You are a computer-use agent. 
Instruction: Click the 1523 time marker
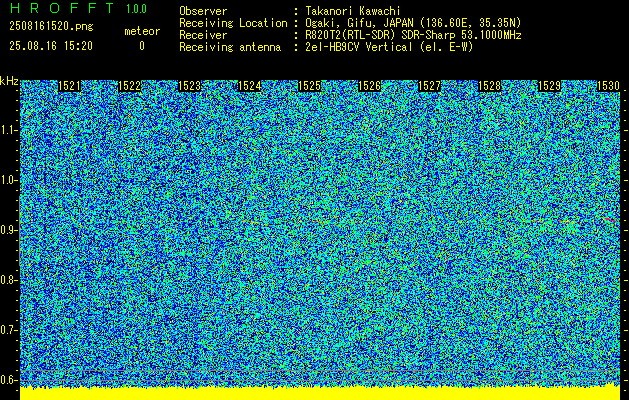[189, 86]
